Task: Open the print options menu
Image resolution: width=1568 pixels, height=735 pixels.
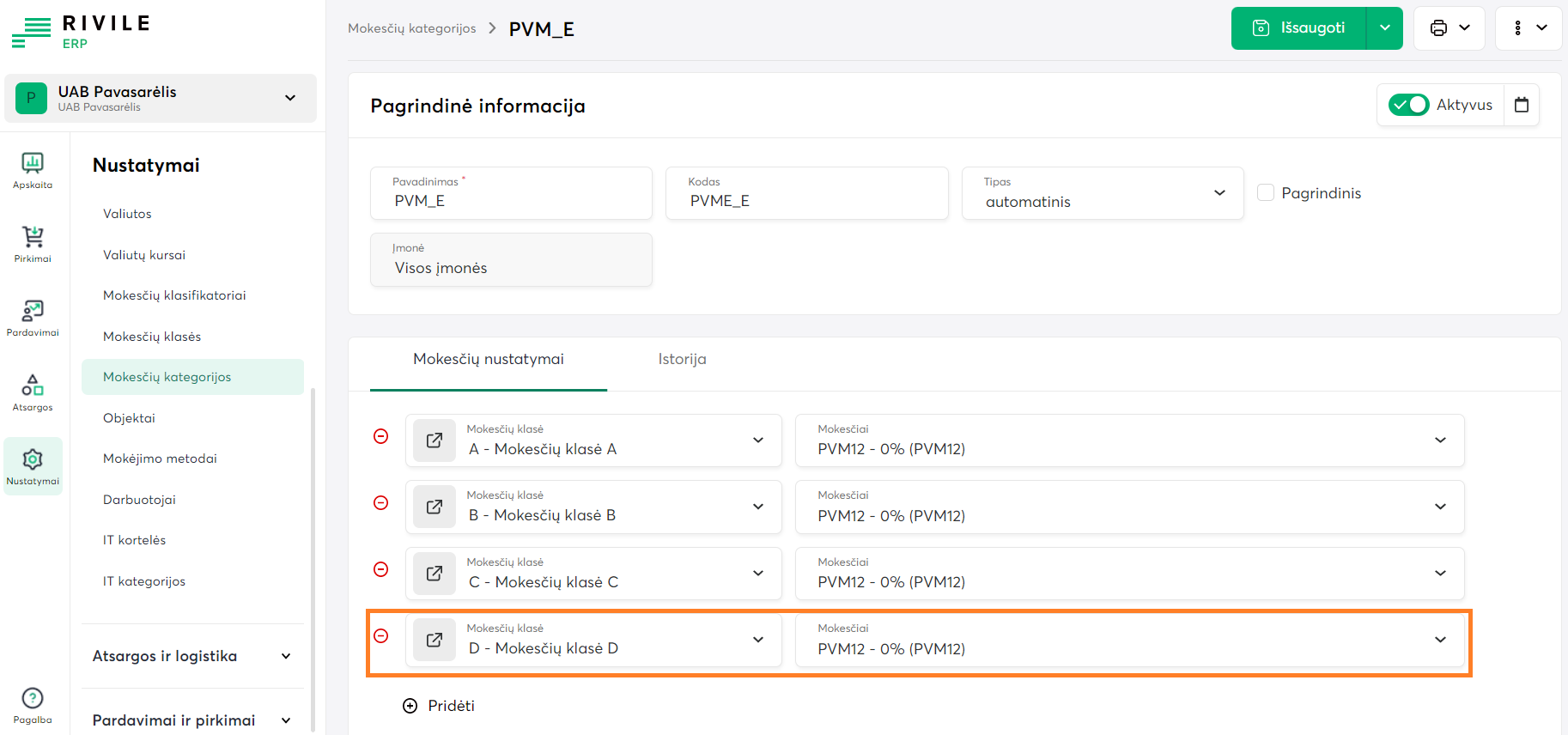Action: (1449, 28)
